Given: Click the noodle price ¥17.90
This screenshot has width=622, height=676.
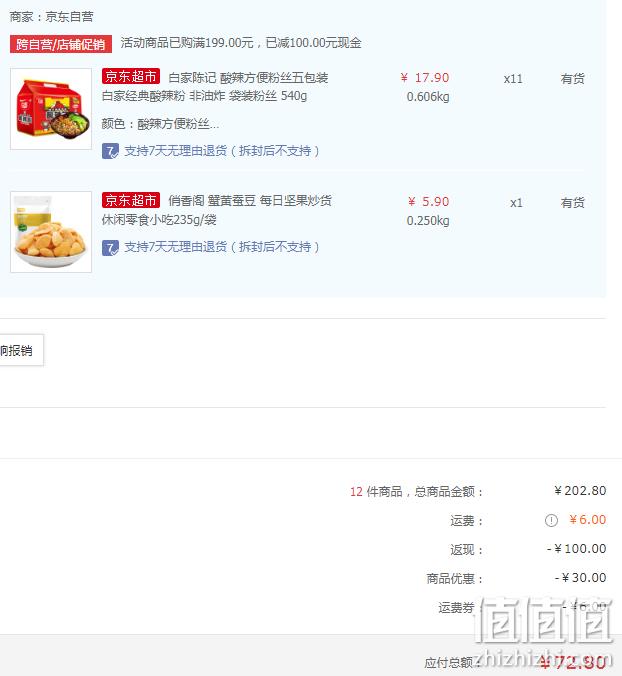Looking at the screenshot, I should [x=425, y=78].
